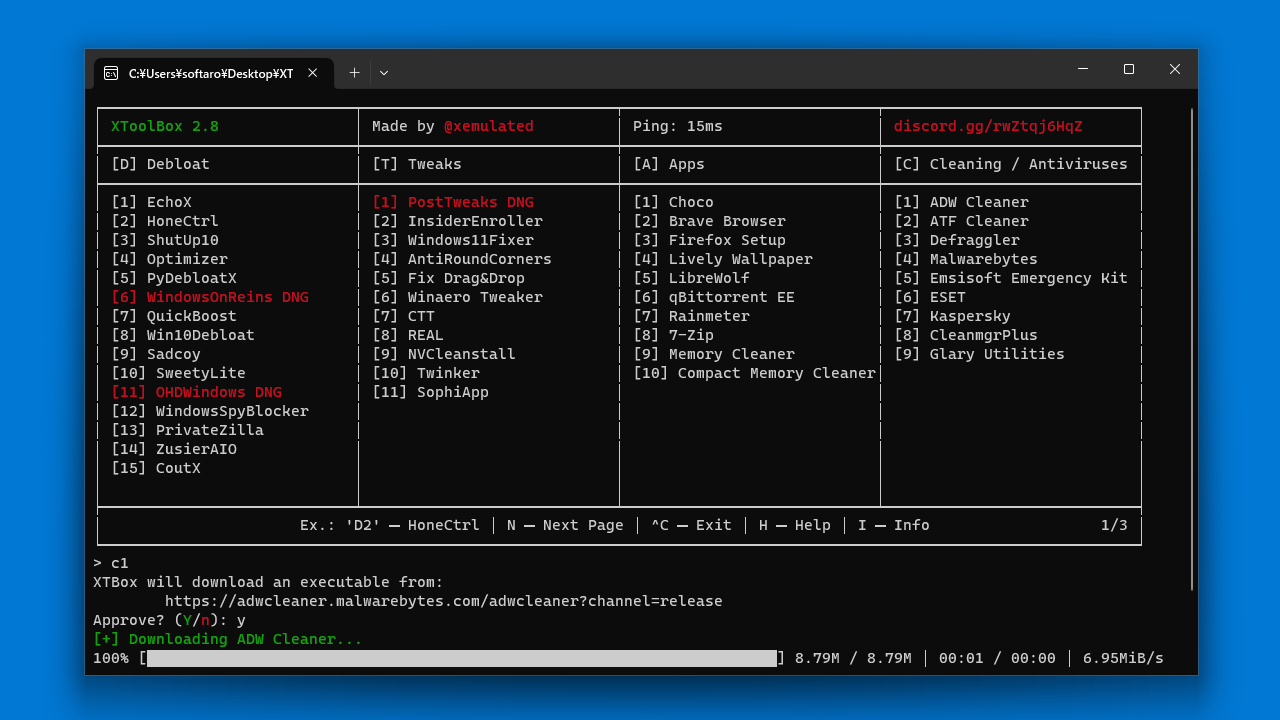Click the [10] SweetyLite entry
1280x720 pixels.
(179, 373)
